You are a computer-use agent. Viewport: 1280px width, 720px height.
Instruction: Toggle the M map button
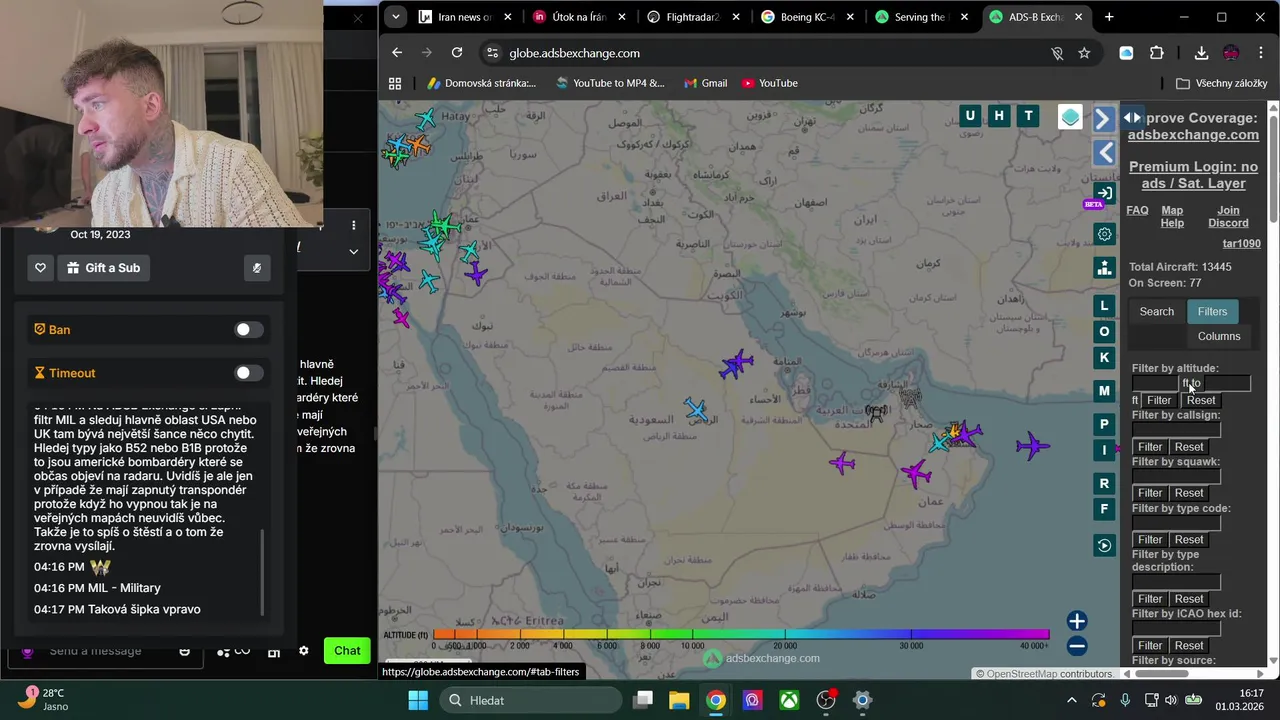[1104, 391]
